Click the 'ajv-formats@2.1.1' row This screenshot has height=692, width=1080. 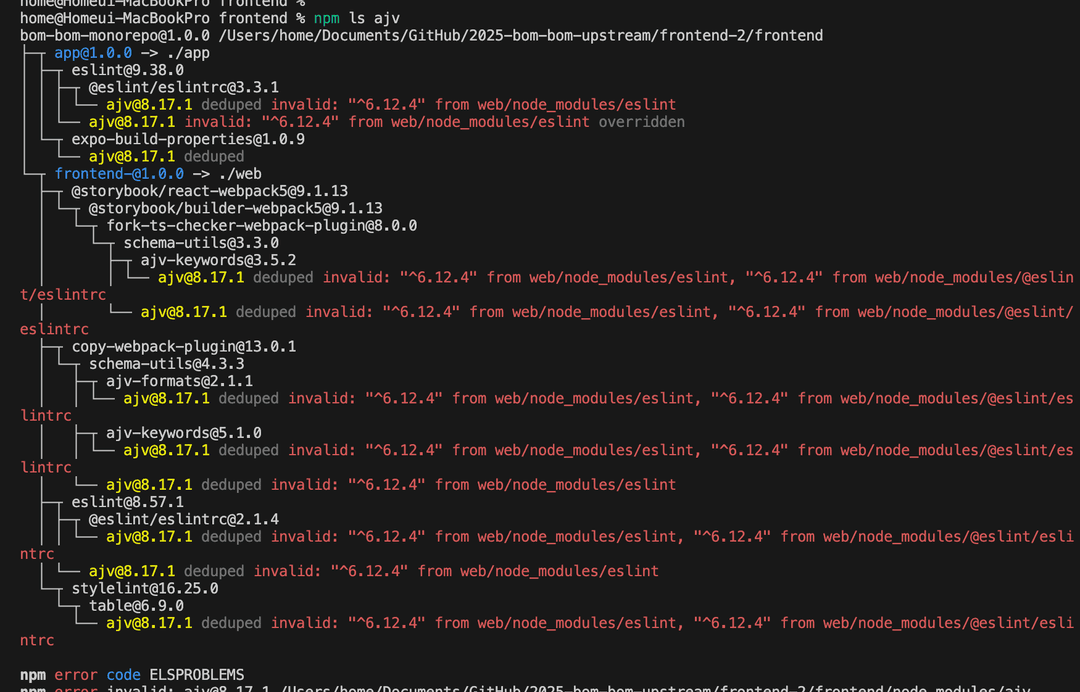pyautogui.click(x=179, y=381)
